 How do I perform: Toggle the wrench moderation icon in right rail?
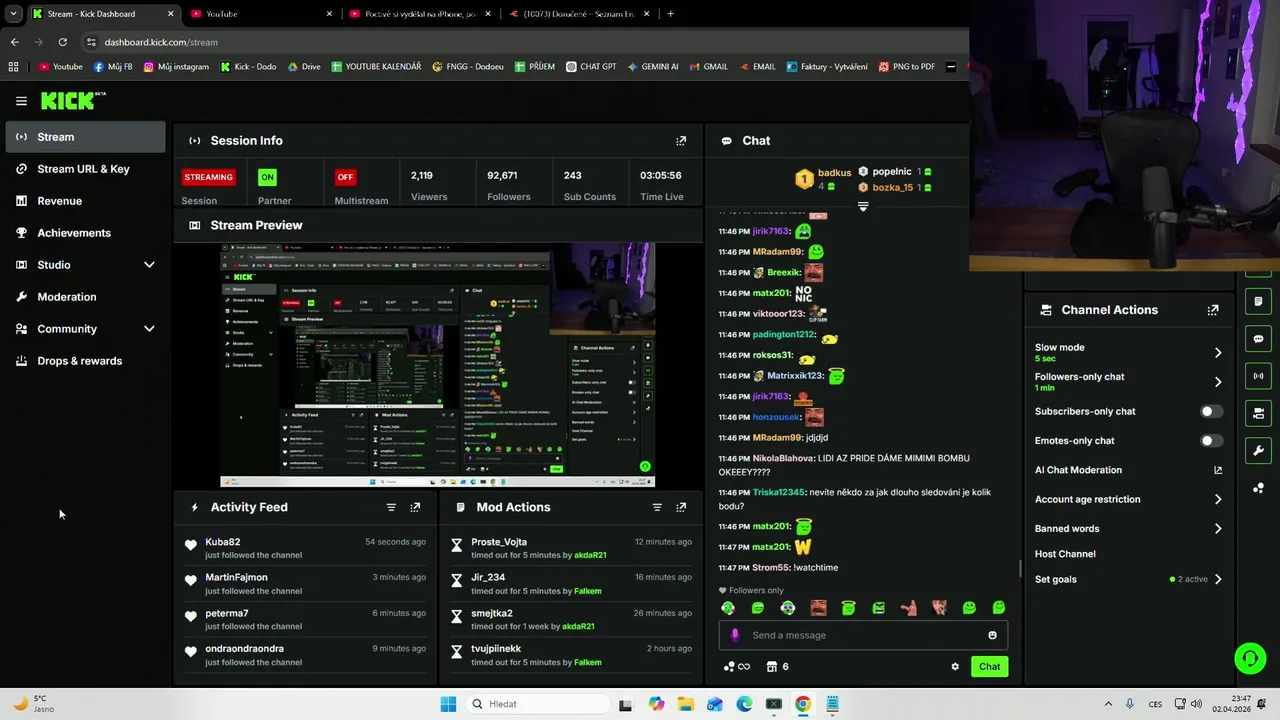coord(1258,450)
